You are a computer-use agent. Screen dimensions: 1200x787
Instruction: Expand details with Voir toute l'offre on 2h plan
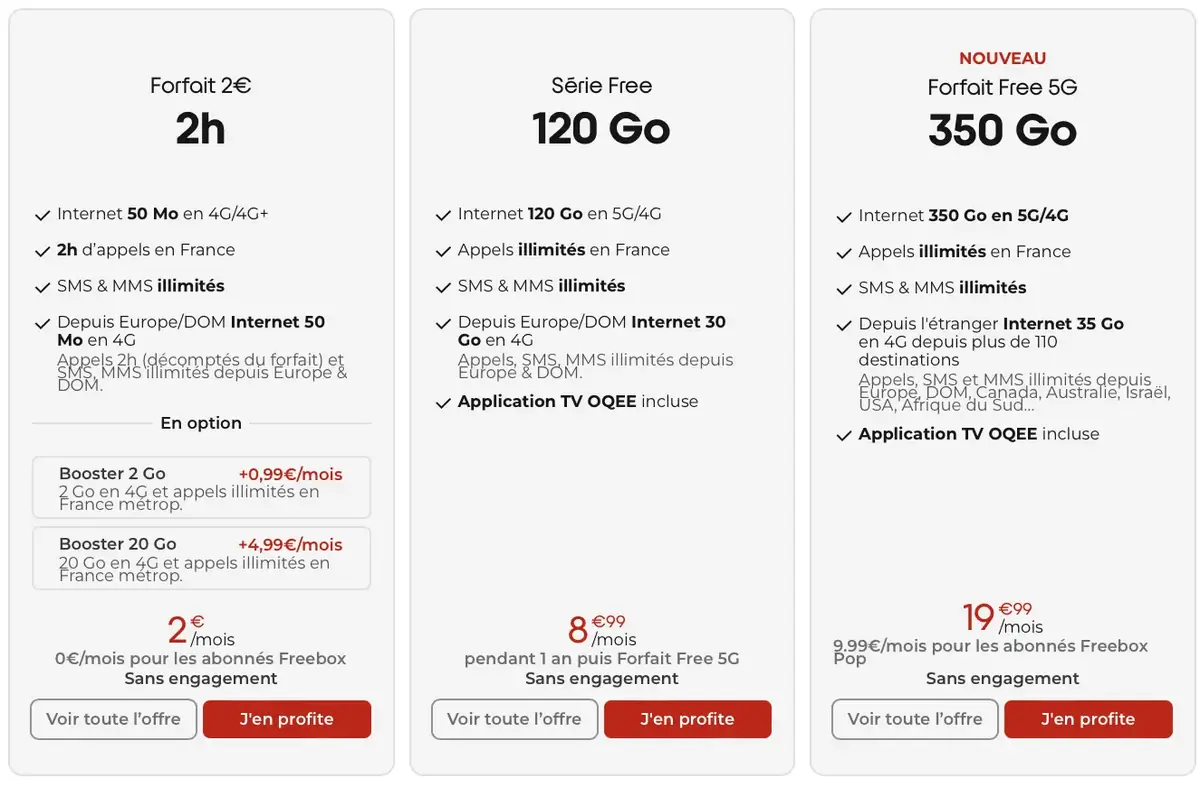(x=113, y=719)
